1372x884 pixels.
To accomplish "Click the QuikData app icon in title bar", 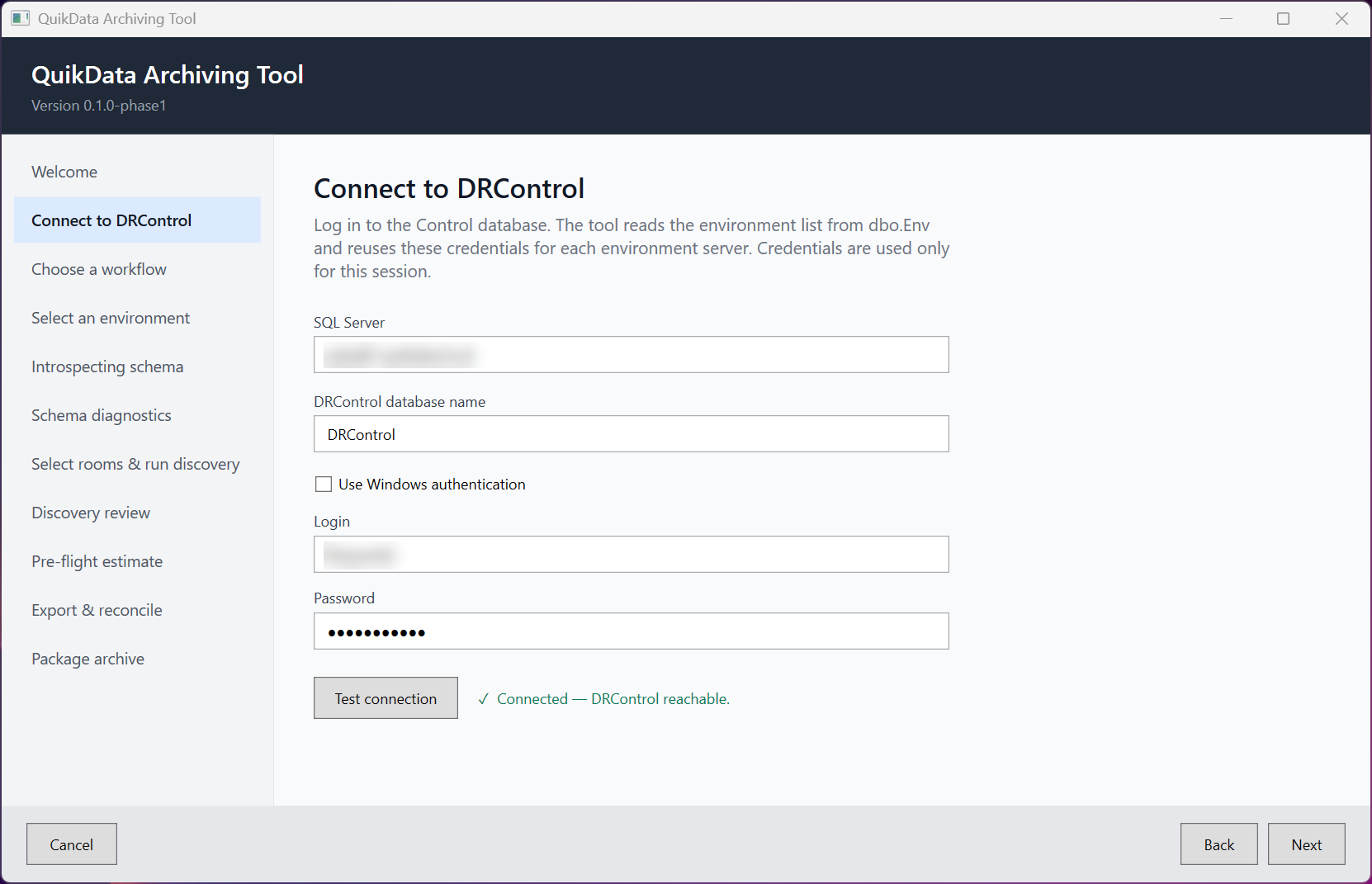I will pyautogui.click(x=21, y=18).
